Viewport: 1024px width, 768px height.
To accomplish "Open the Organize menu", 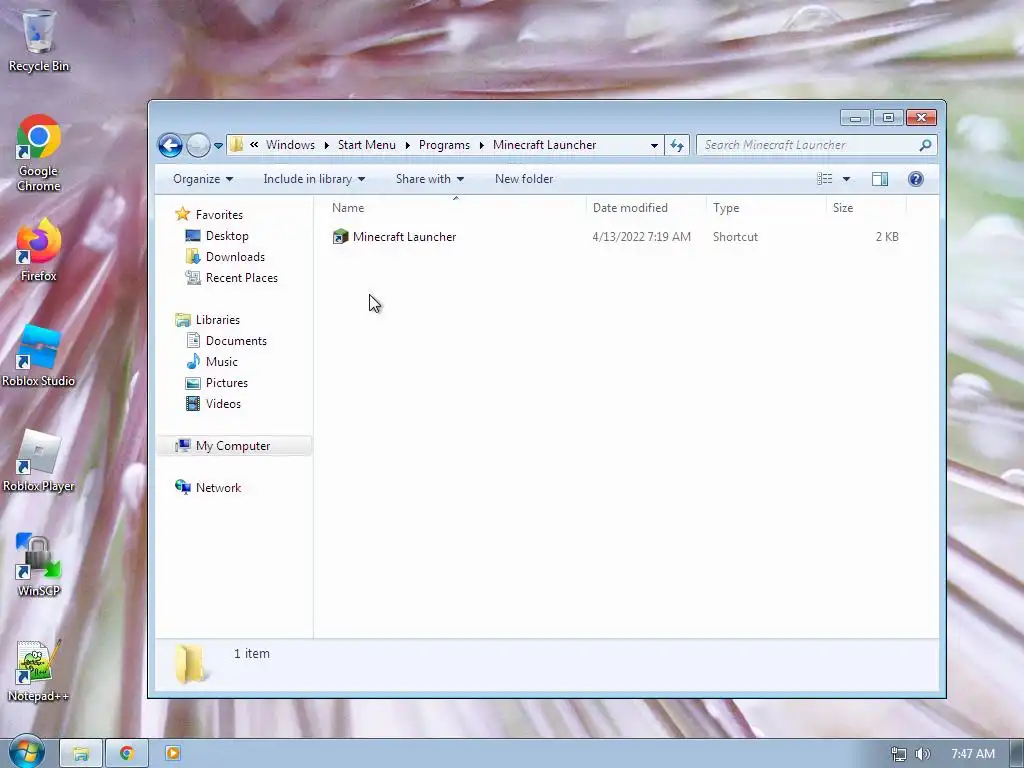I will tap(202, 179).
